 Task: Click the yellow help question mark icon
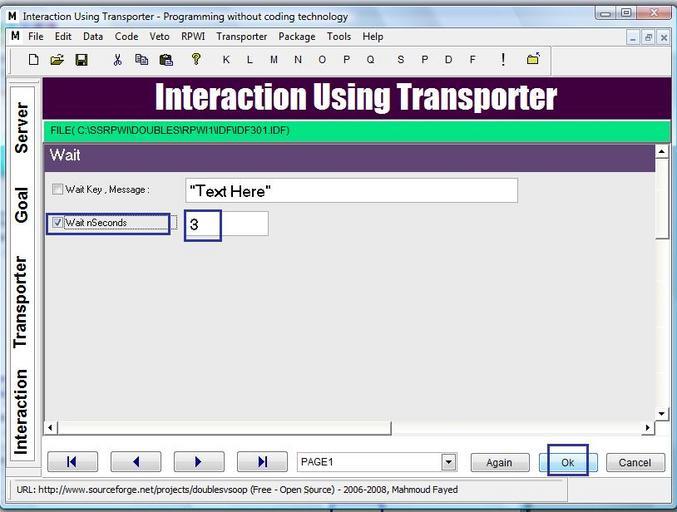(196, 59)
